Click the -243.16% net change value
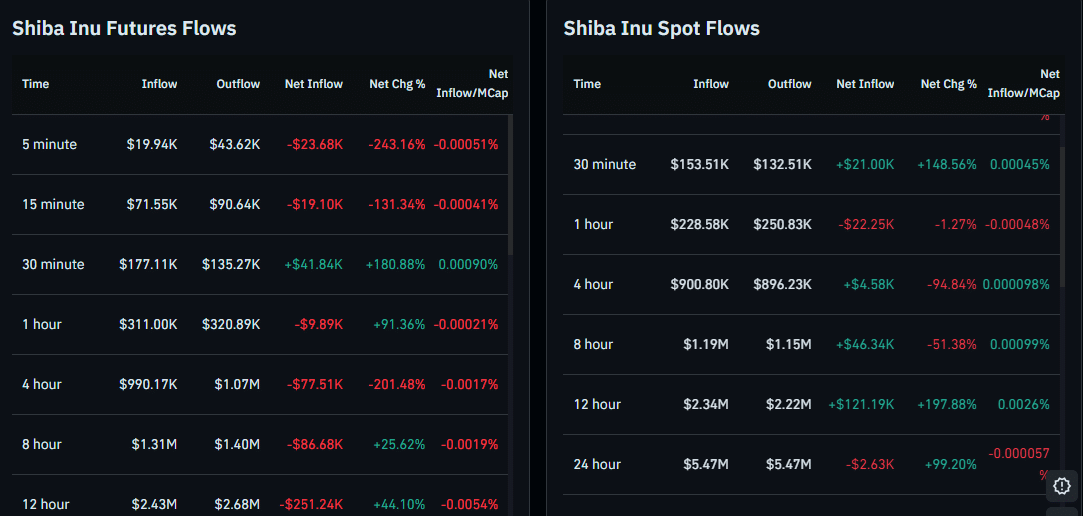This screenshot has height=516, width=1083. (396, 144)
